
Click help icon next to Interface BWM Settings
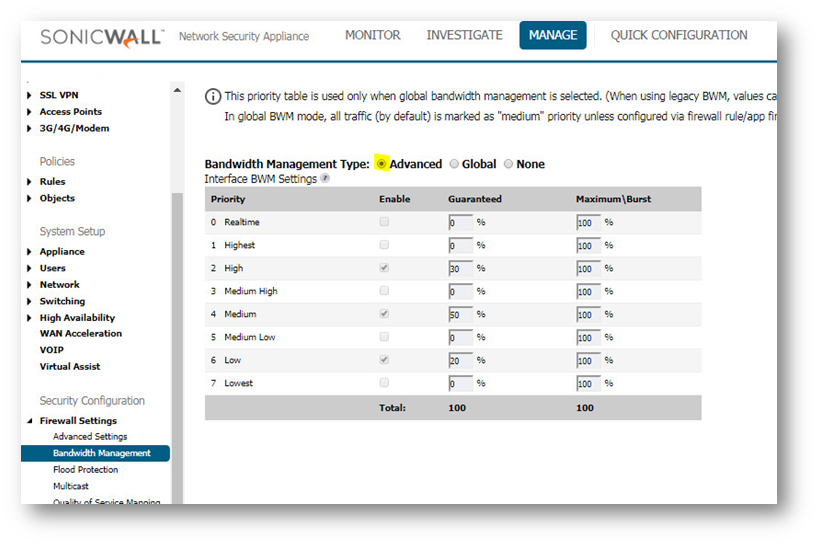click(x=325, y=179)
